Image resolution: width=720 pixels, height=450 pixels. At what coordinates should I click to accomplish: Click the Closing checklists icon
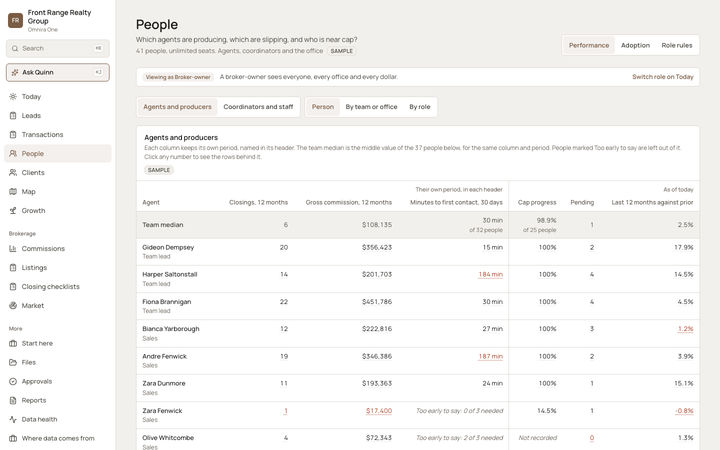(x=13, y=287)
